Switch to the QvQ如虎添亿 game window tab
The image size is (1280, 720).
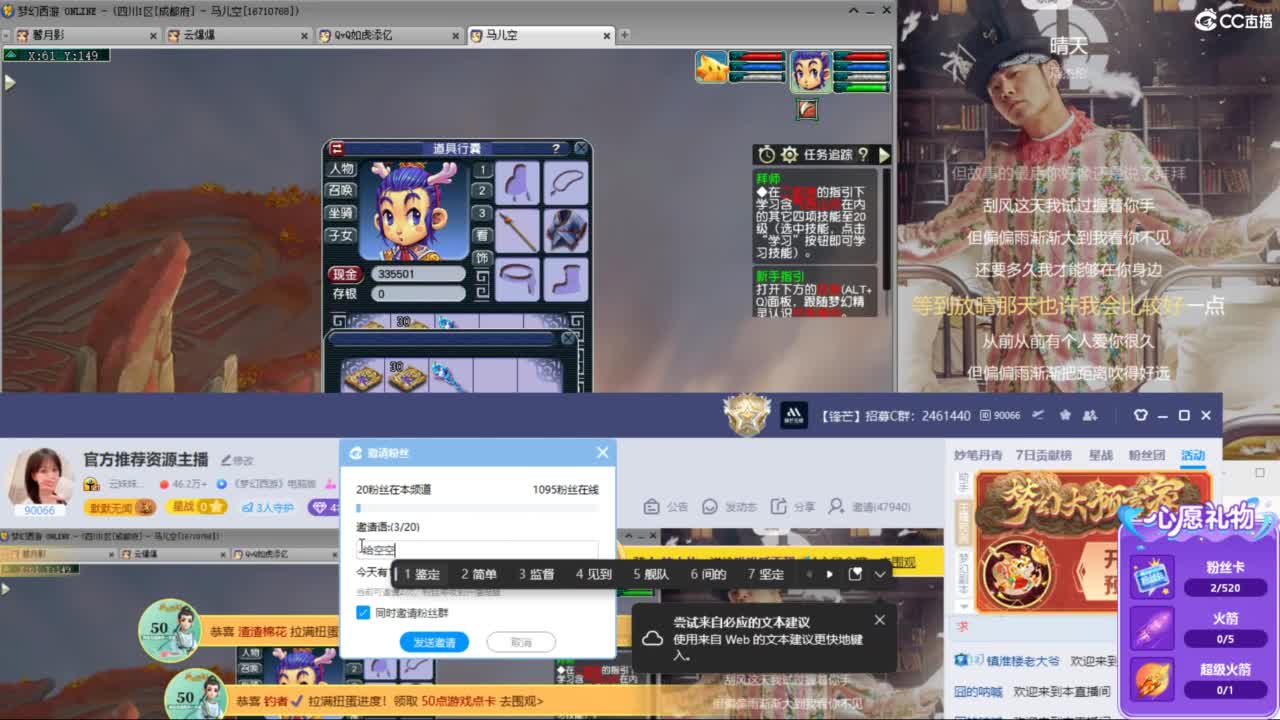pos(388,35)
